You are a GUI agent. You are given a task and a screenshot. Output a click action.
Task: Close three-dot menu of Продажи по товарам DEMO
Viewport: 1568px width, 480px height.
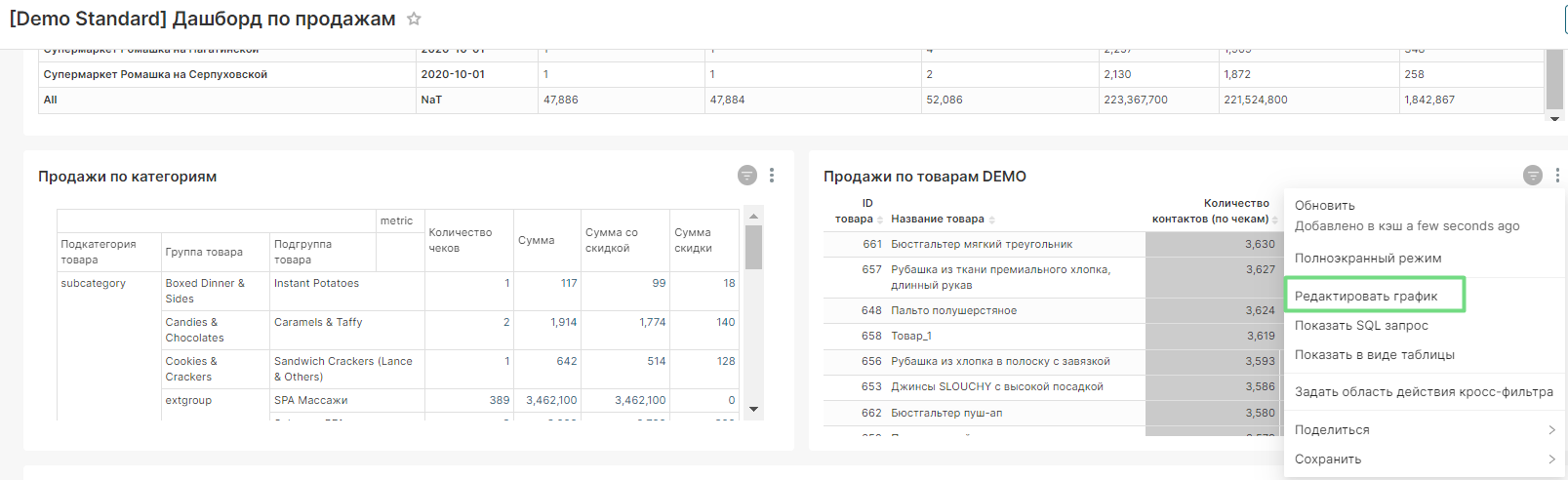[1557, 176]
